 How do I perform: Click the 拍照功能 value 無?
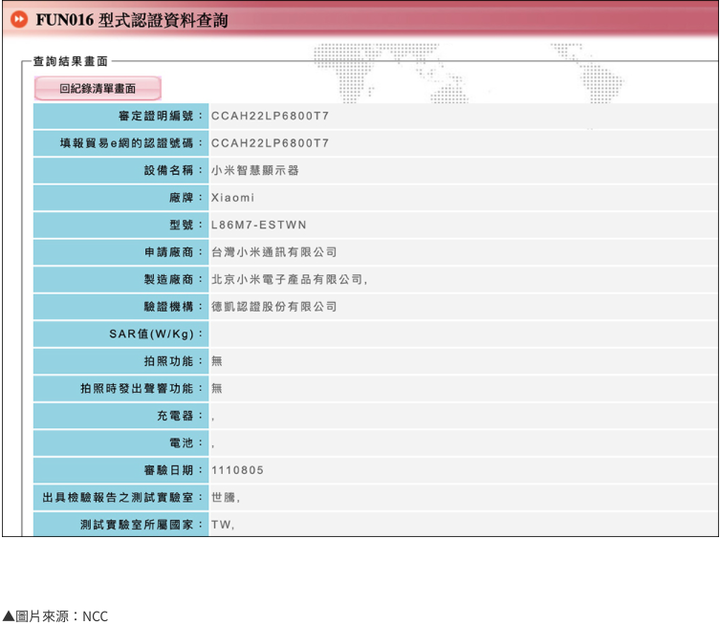click(x=217, y=361)
